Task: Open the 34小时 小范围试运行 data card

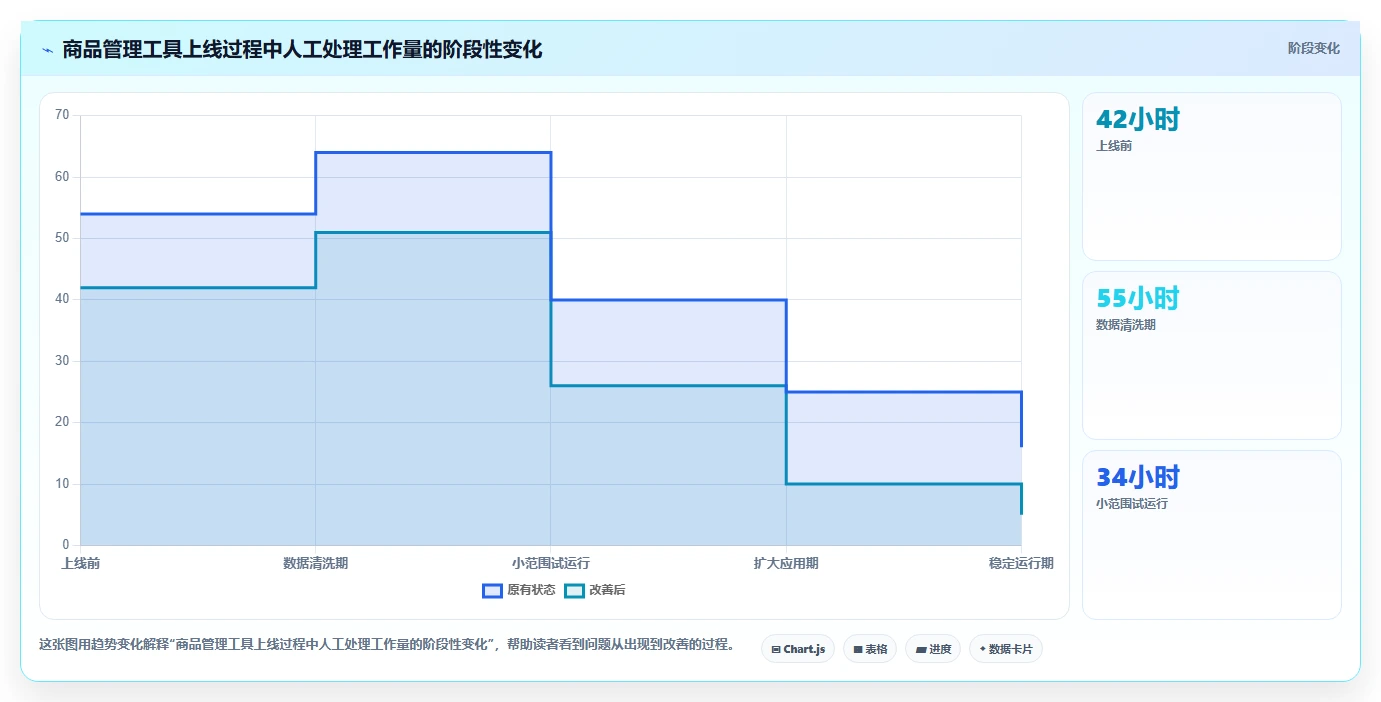Action: 1212,535
